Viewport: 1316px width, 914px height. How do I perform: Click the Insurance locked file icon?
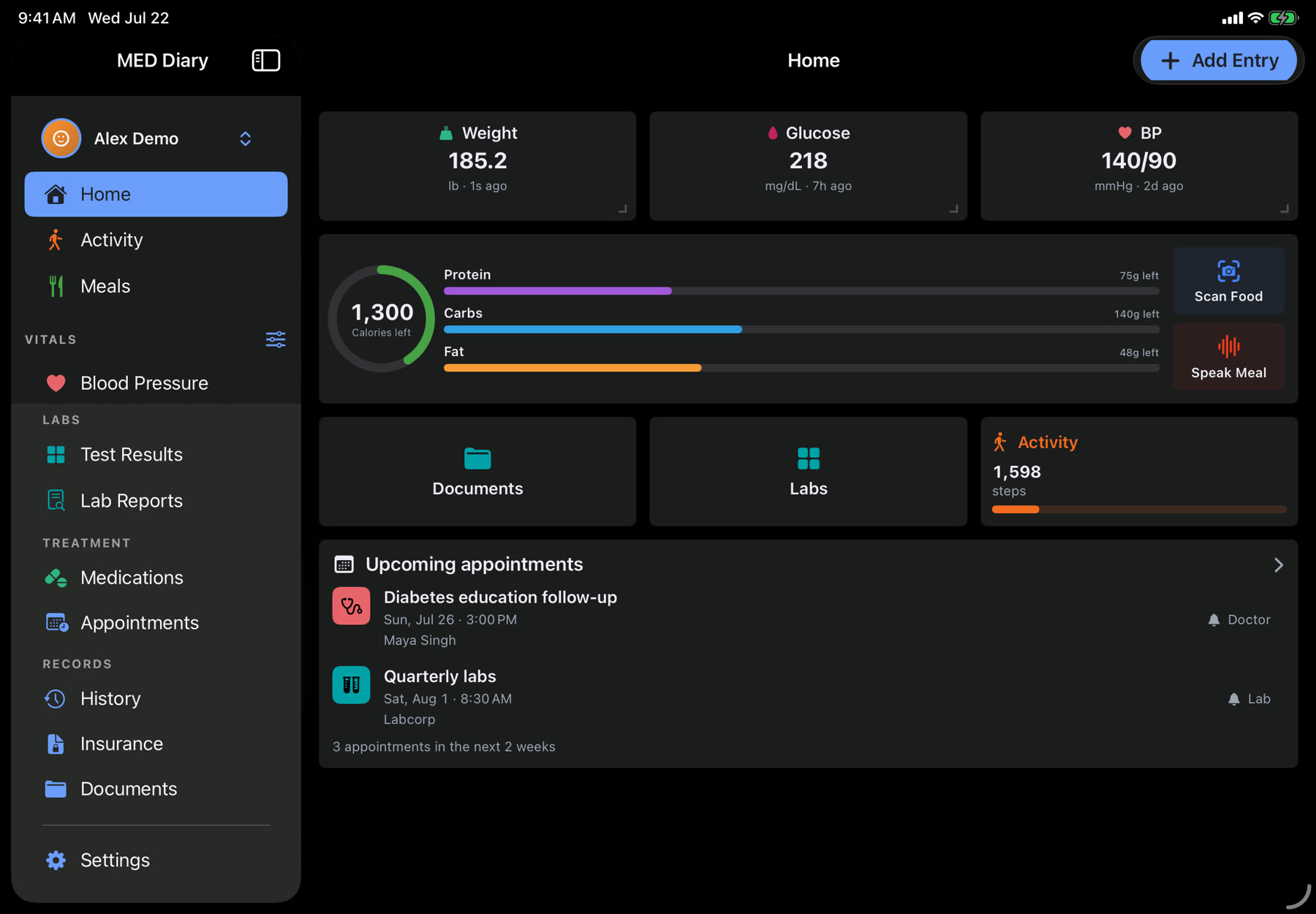coord(56,744)
